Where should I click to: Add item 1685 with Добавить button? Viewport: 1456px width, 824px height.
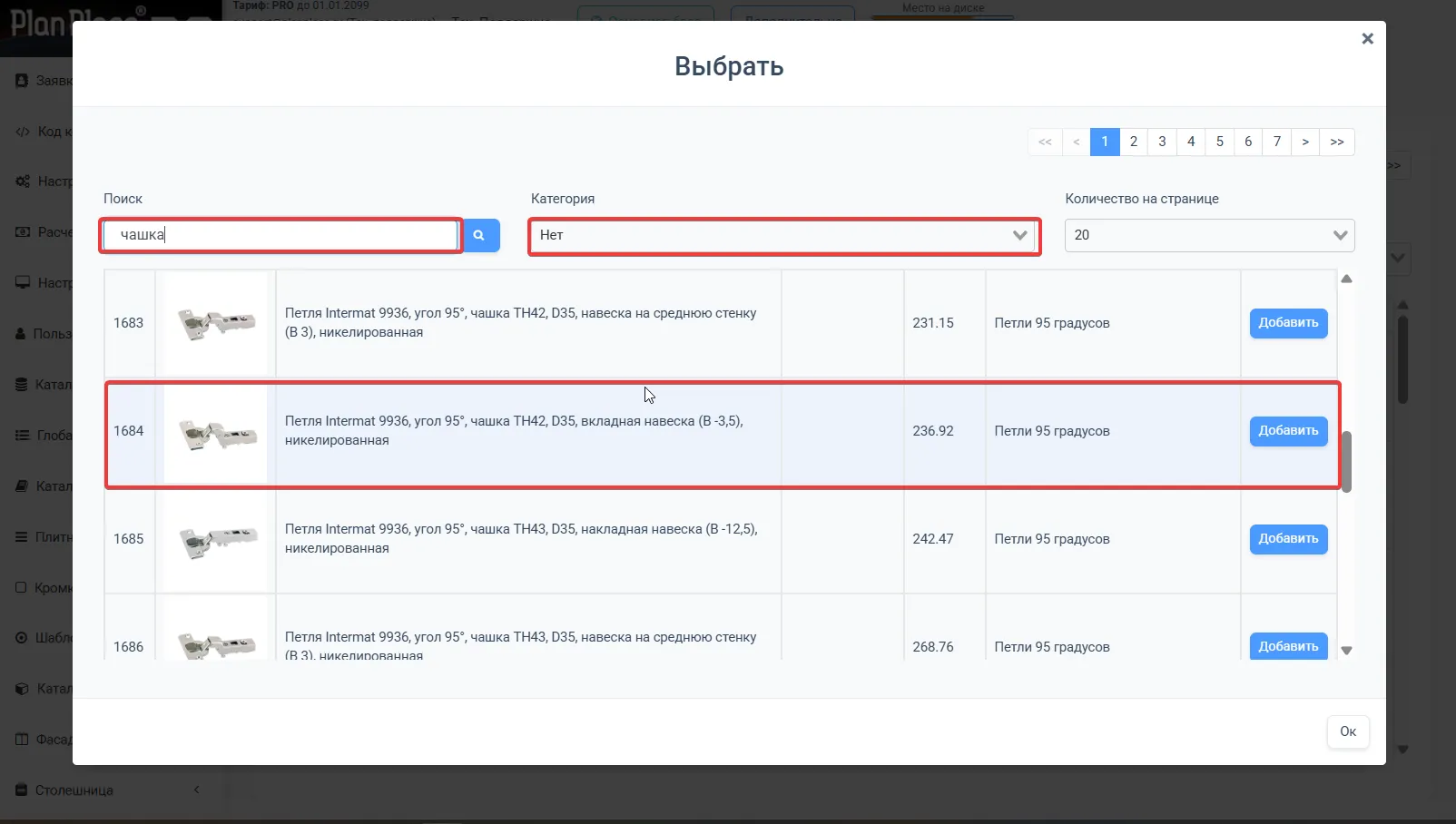[1288, 539]
